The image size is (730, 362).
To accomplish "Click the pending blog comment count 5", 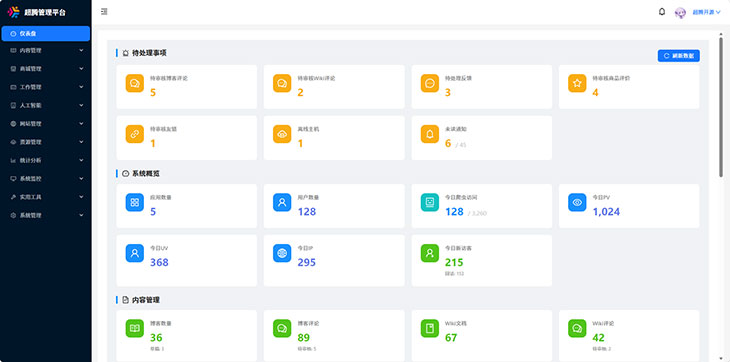I will click(x=153, y=93).
